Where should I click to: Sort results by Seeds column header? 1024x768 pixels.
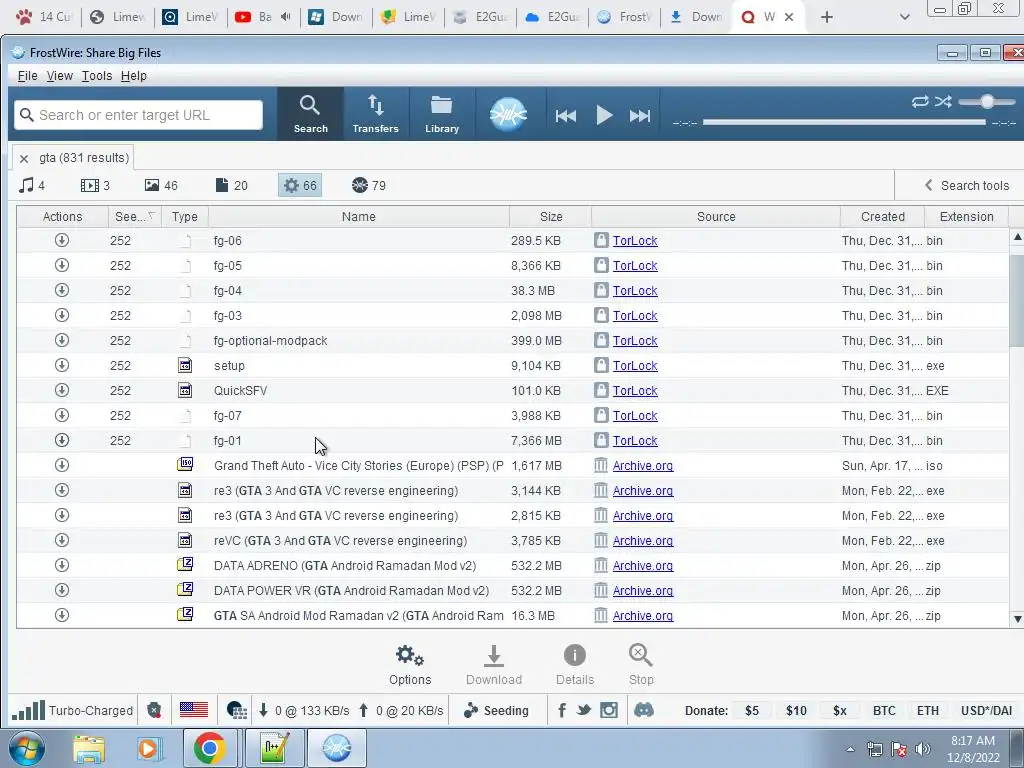(135, 217)
